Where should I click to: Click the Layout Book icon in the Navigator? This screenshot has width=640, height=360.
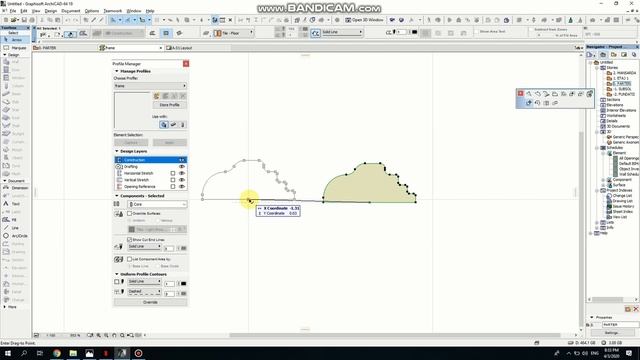point(624,54)
